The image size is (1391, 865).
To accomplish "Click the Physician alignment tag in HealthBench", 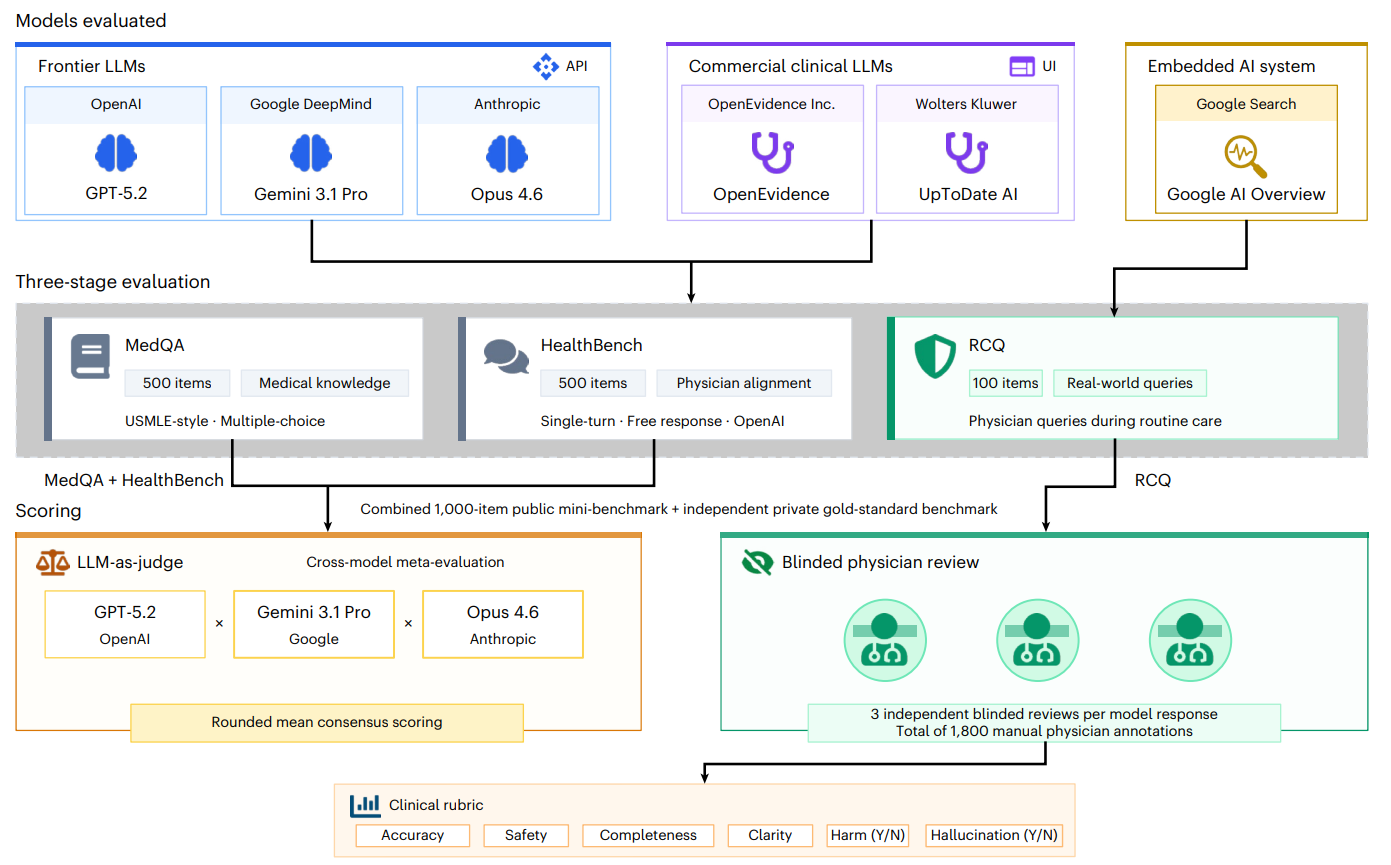I will (x=743, y=383).
